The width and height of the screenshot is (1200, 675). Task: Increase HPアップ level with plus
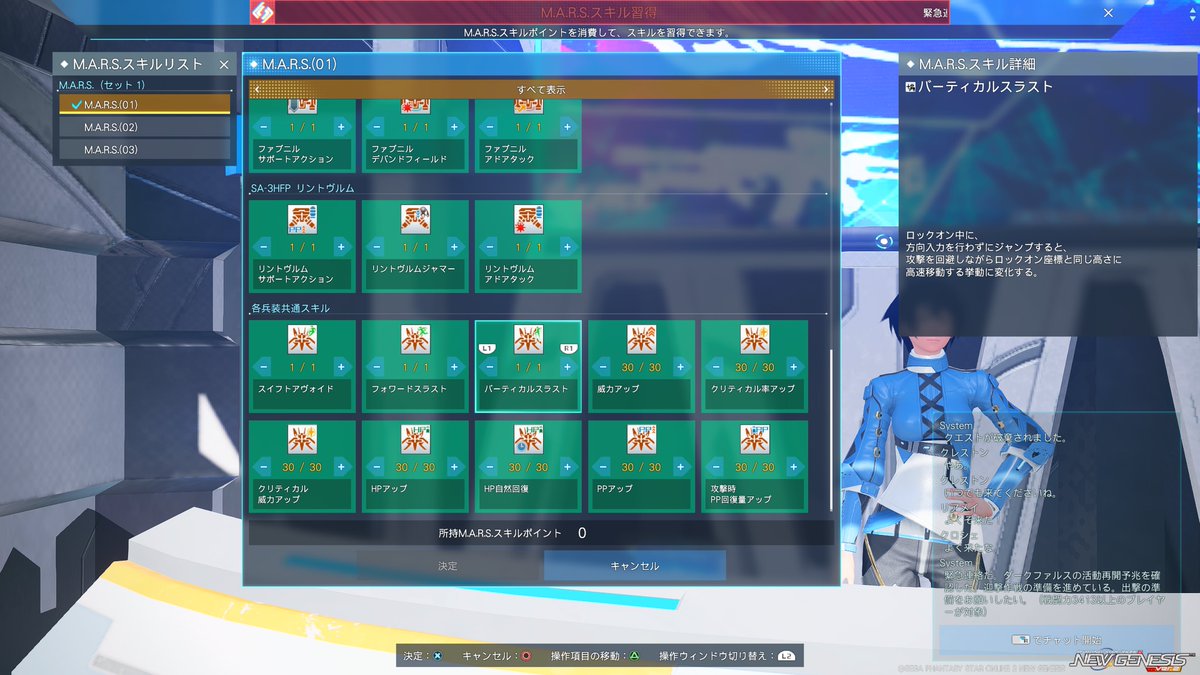pyautogui.click(x=454, y=467)
